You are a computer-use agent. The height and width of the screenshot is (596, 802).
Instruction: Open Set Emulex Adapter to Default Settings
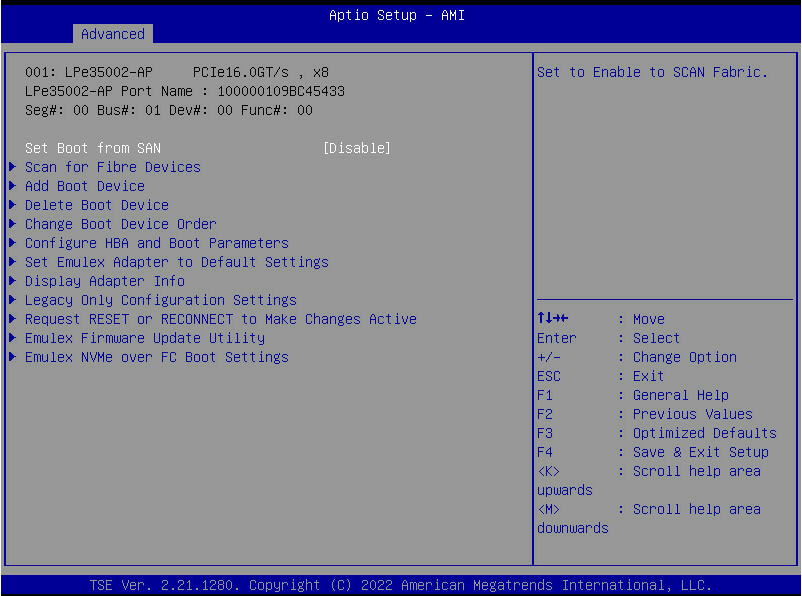[176, 262]
